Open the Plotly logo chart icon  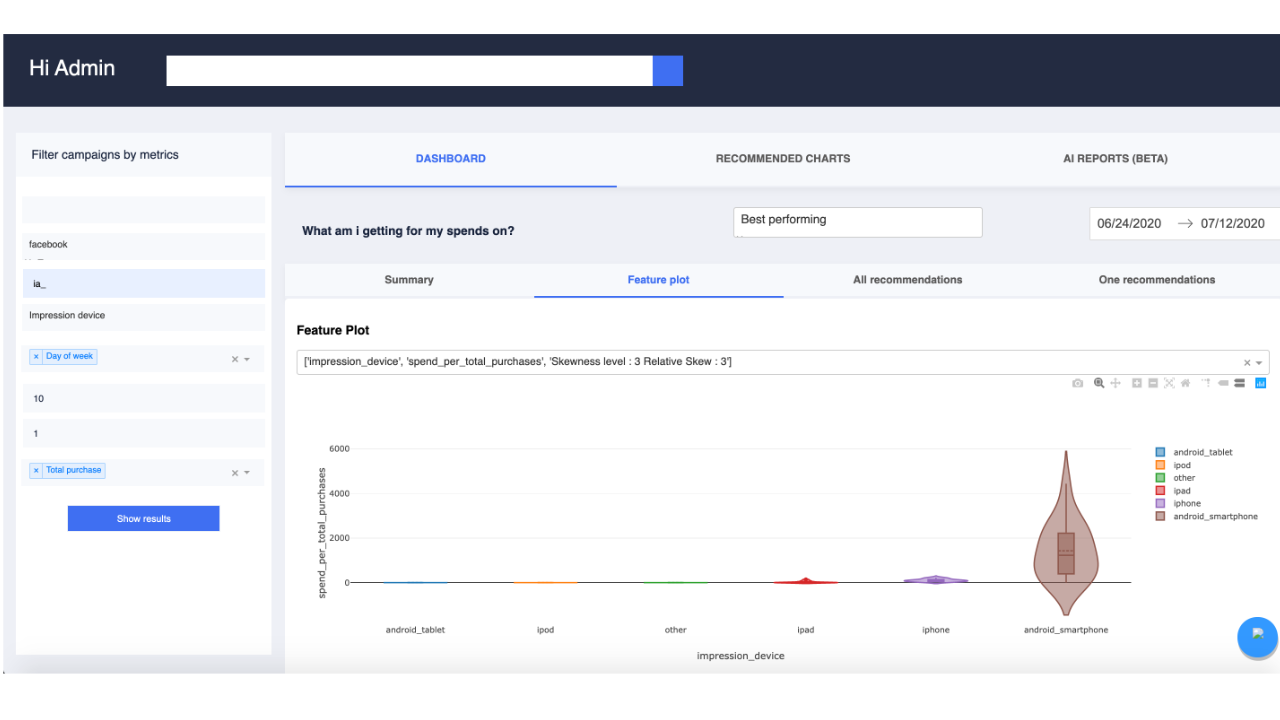[x=1261, y=383]
